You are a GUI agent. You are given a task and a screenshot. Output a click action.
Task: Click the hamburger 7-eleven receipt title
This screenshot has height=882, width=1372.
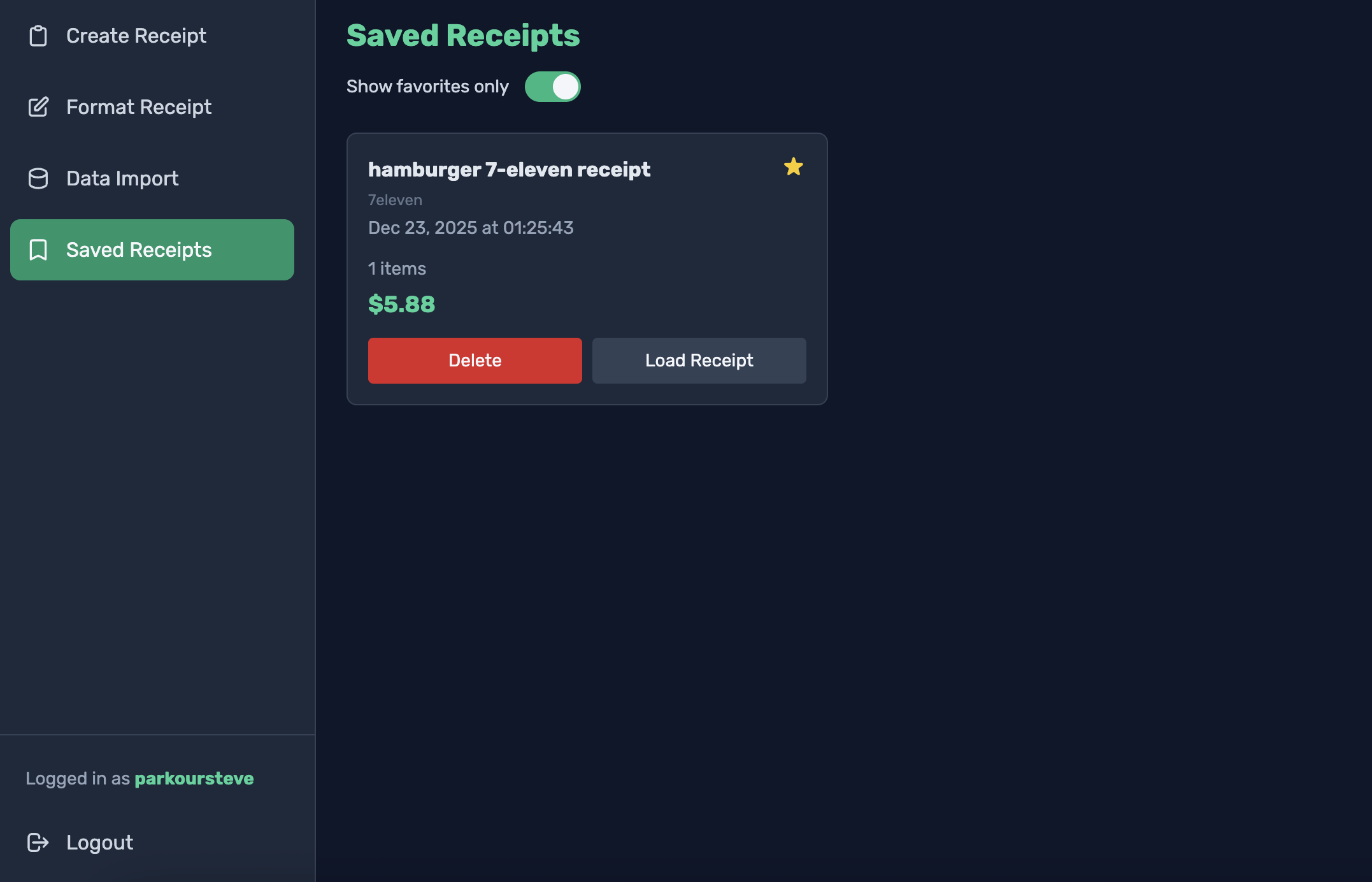509,170
